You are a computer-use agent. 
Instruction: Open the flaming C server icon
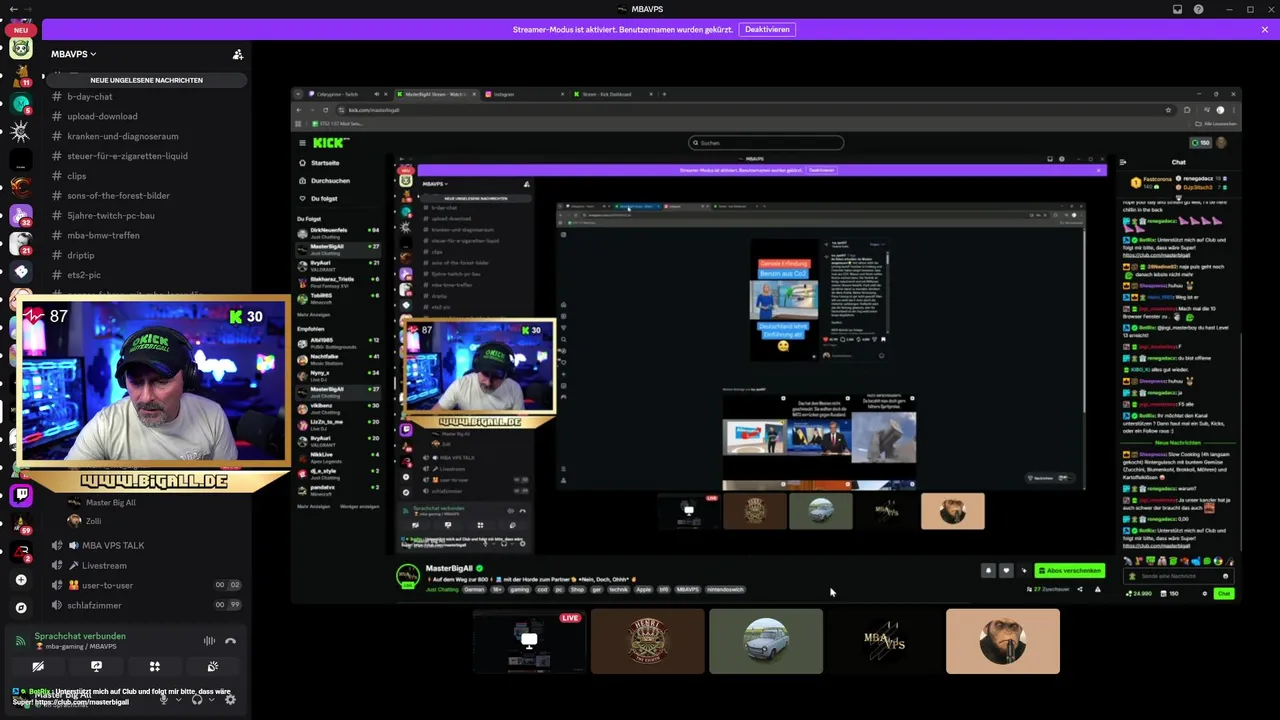tap(21, 187)
